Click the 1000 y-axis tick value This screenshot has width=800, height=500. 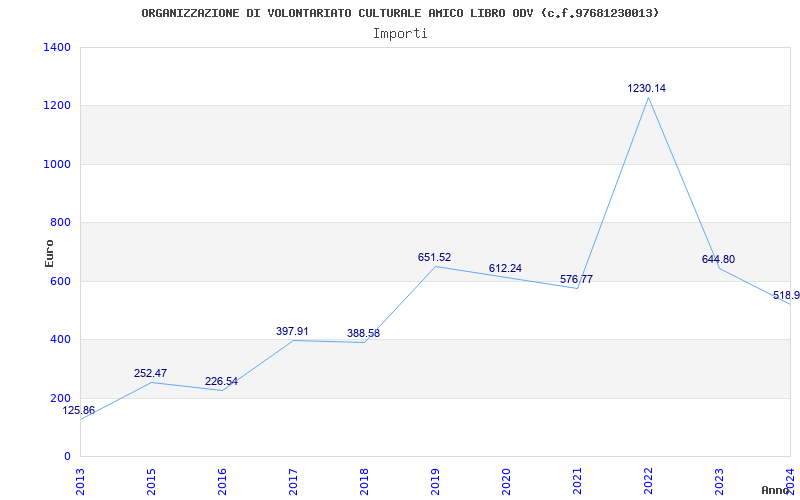click(58, 164)
